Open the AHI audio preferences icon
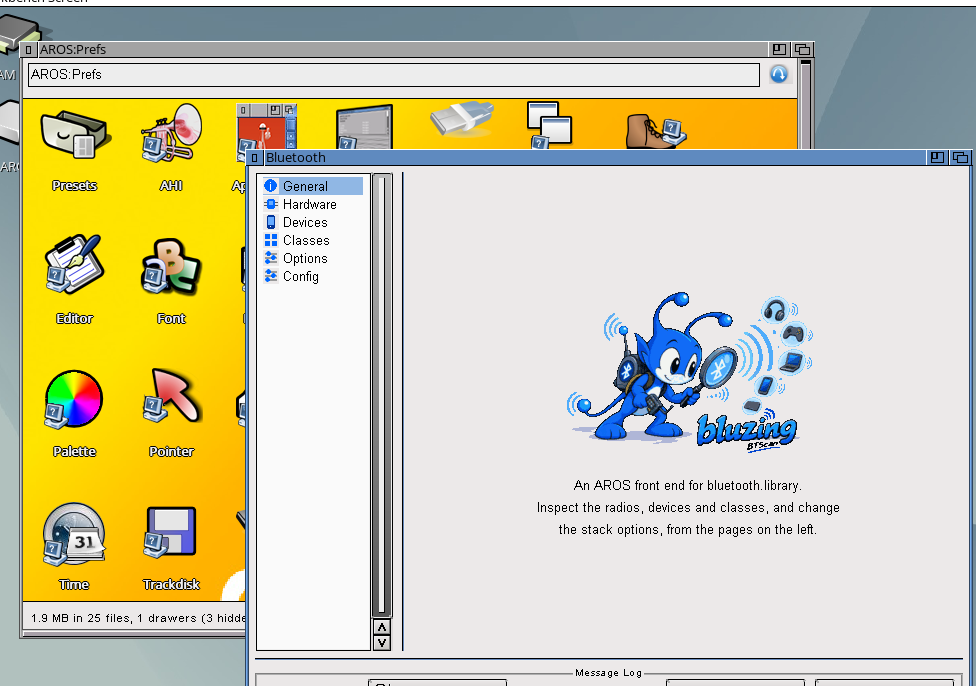Viewport: 976px width, 686px height. 171,133
